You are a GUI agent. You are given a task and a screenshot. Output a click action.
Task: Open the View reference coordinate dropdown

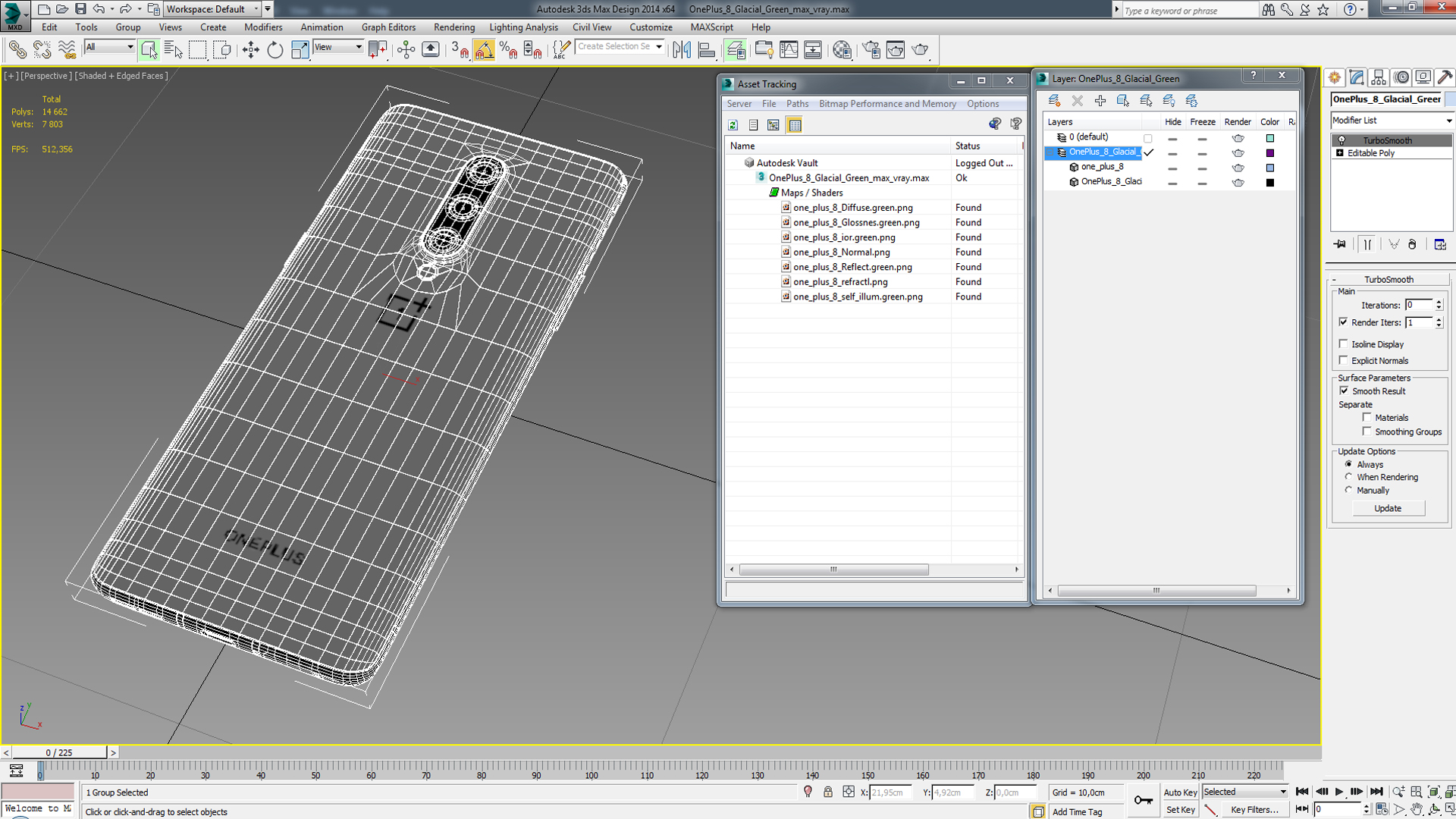point(338,47)
